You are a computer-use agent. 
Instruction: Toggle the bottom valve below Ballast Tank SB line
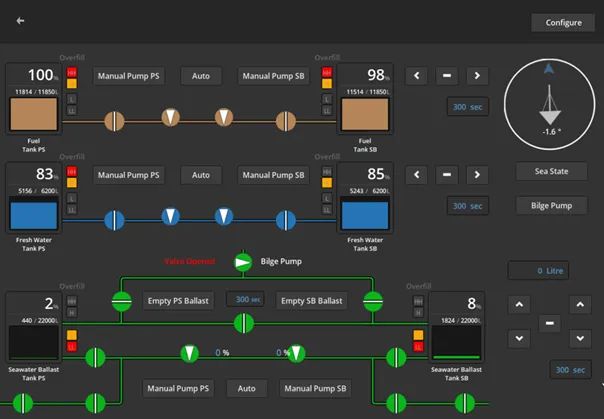[x=396, y=403]
